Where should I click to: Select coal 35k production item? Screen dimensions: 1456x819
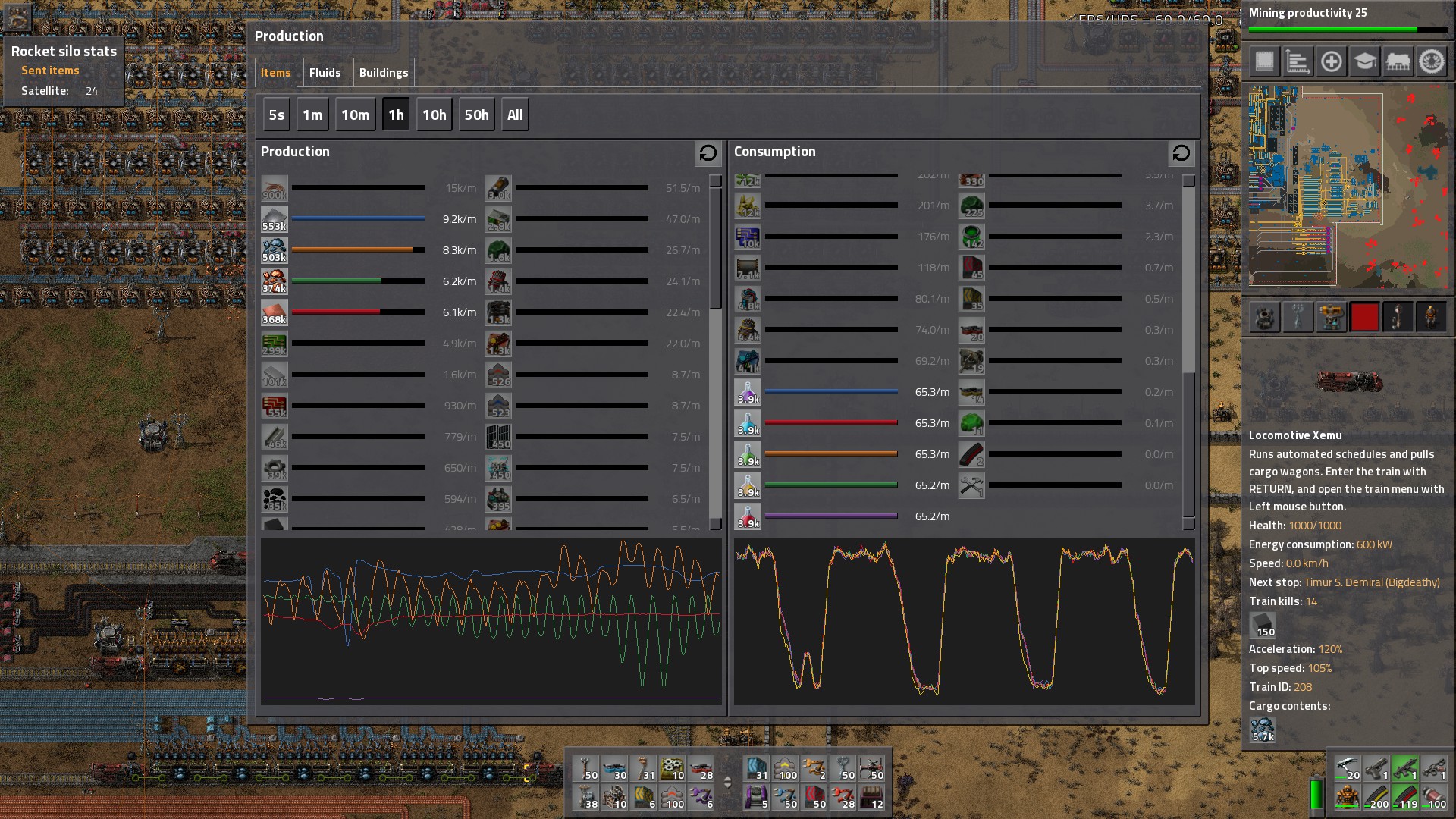pos(275,499)
